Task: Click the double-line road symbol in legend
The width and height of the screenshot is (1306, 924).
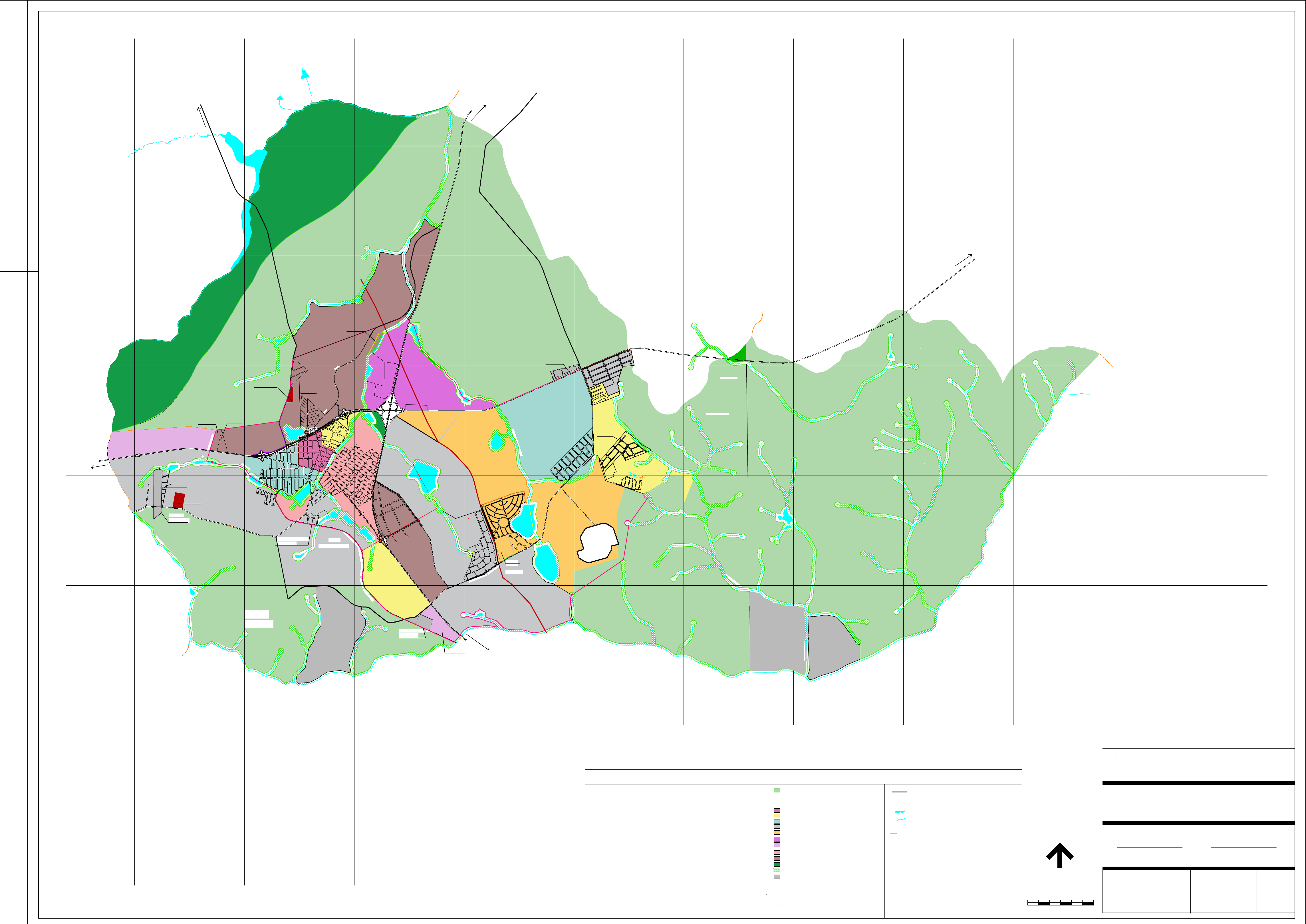Action: pyautogui.click(x=899, y=802)
